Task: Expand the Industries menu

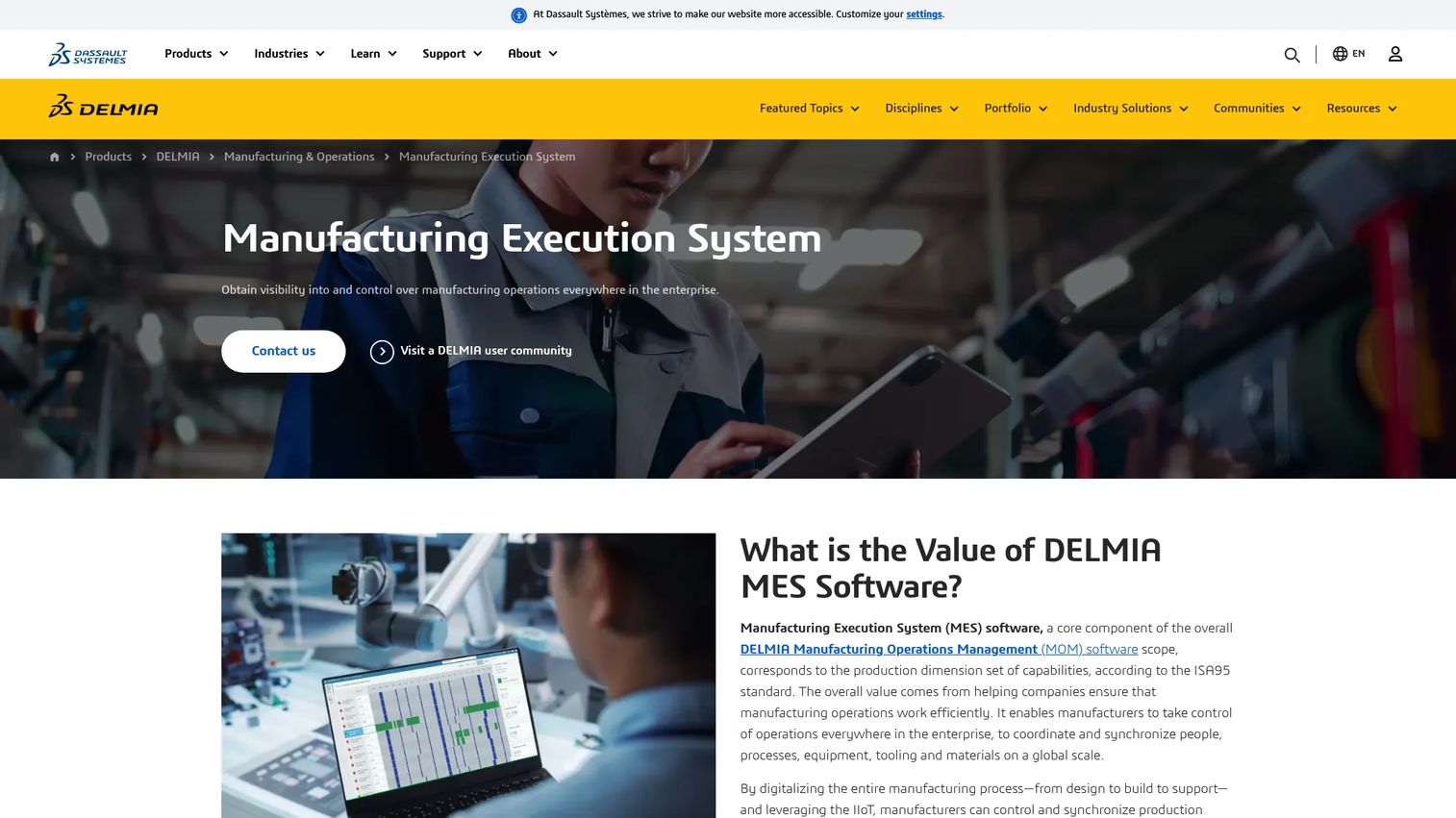Action: coord(289,54)
